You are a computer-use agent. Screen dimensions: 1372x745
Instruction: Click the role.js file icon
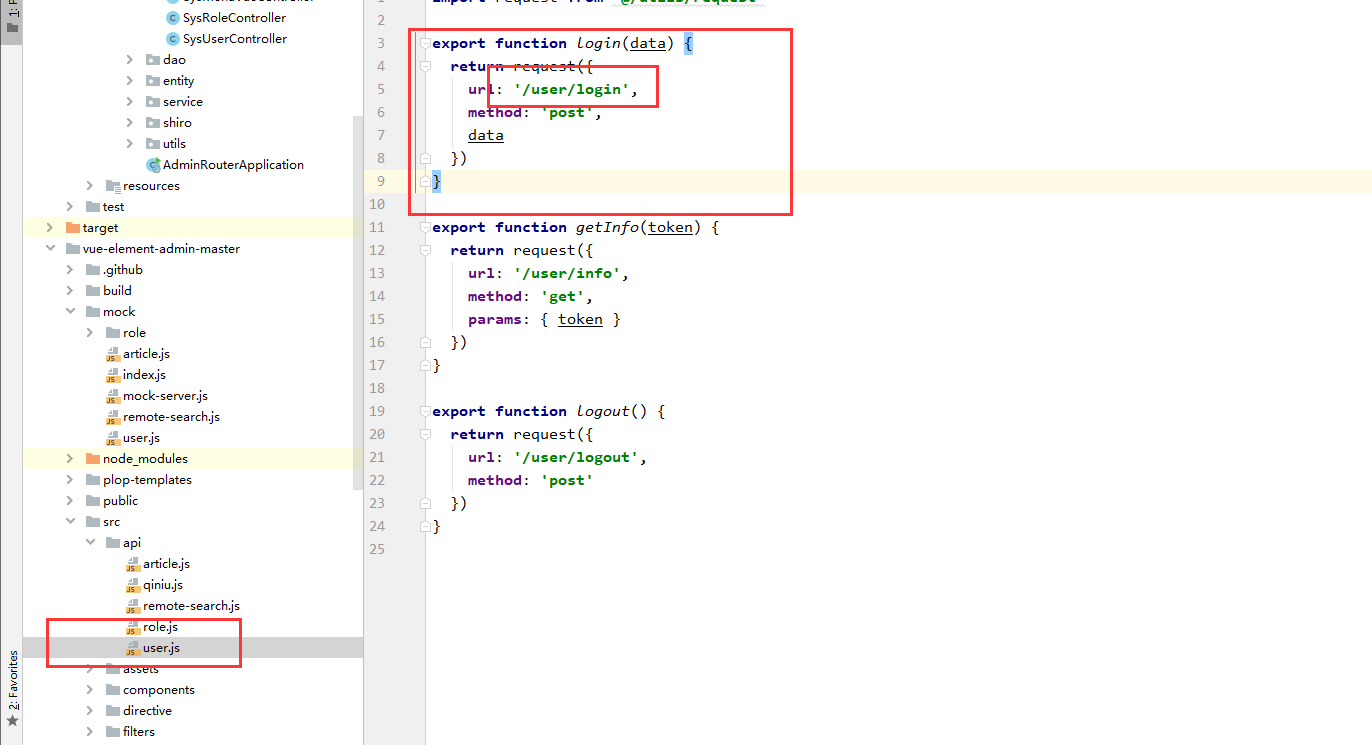[133, 627]
